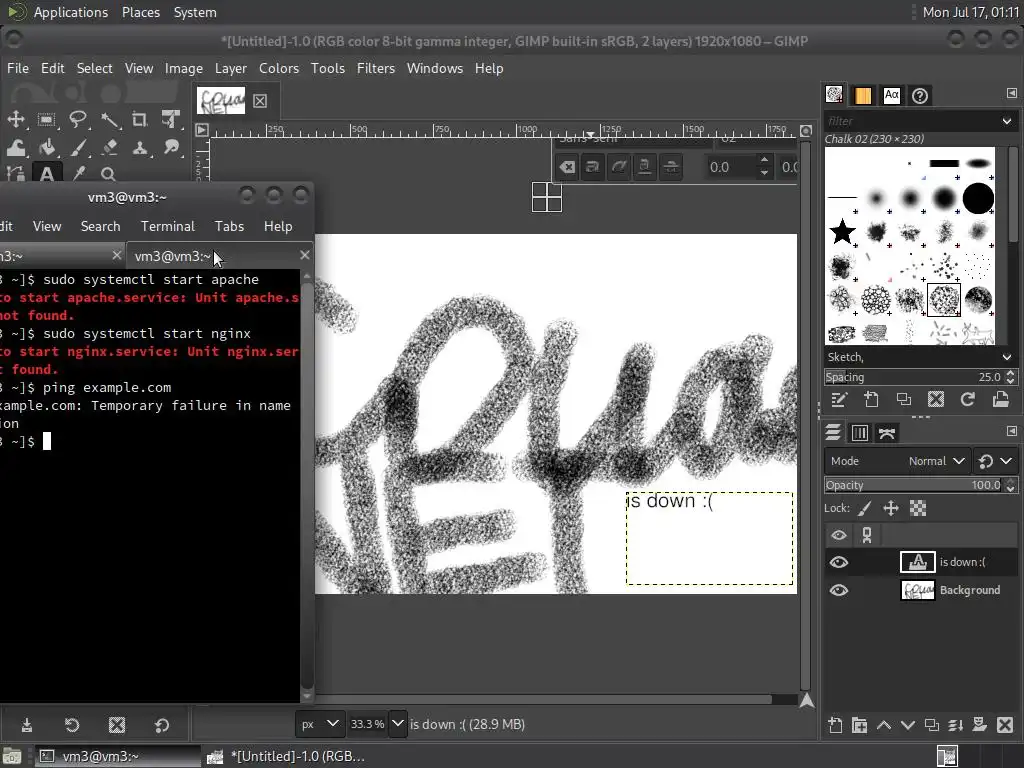Adjust the layer Opacity slider

click(914, 485)
